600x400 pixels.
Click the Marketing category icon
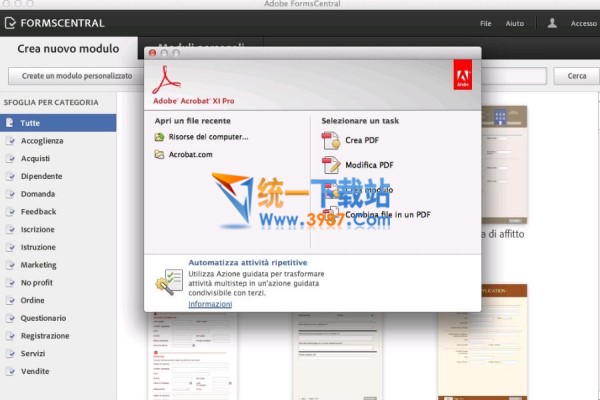(10, 265)
